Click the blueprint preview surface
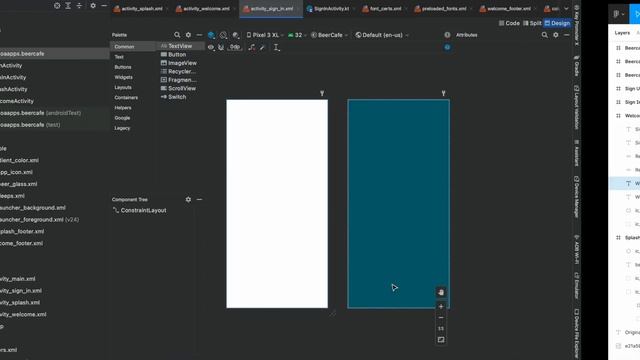640x360 pixels. 398,204
